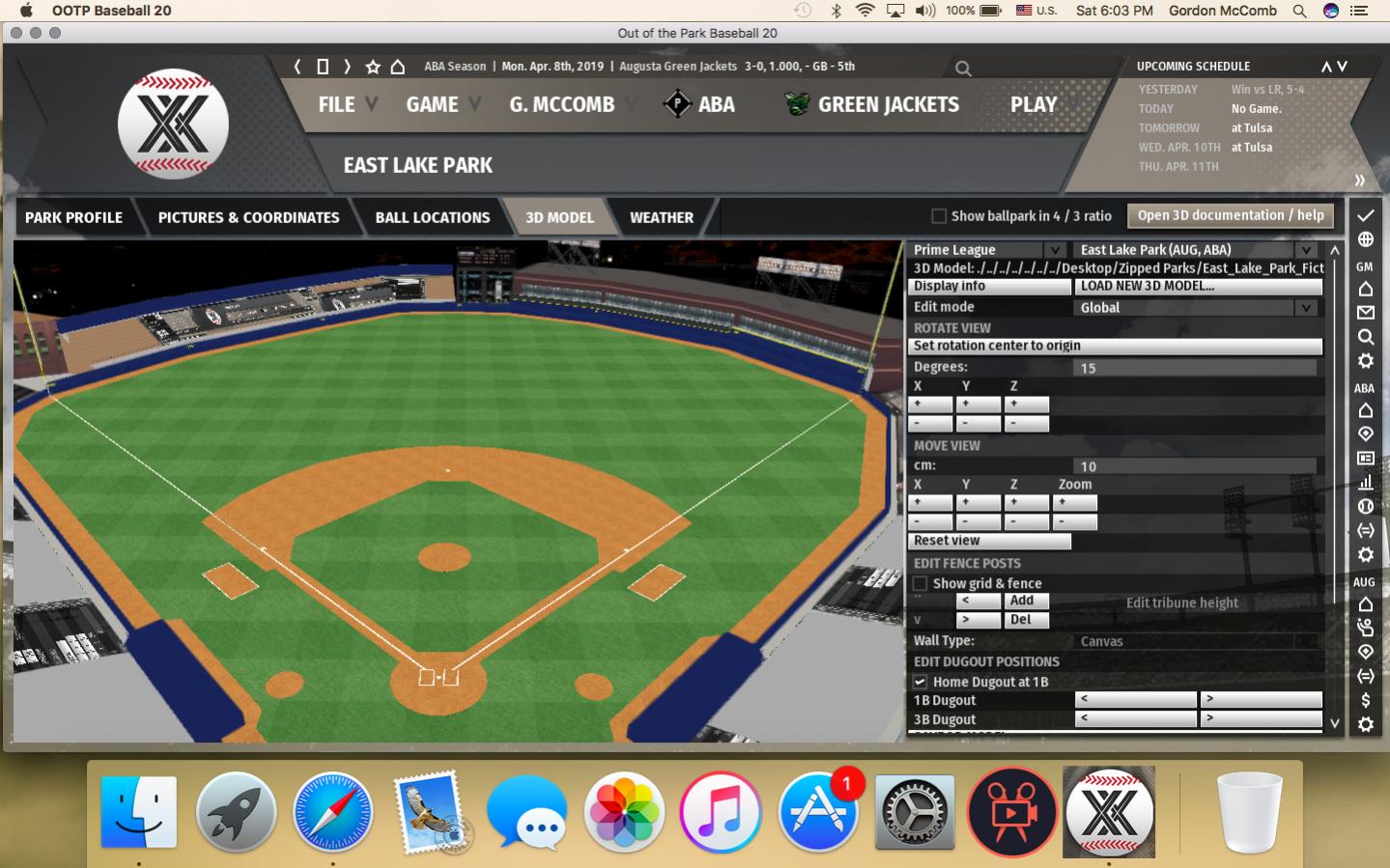Enable Show ballpark in 4/3 ratio checkbox

tap(938, 216)
